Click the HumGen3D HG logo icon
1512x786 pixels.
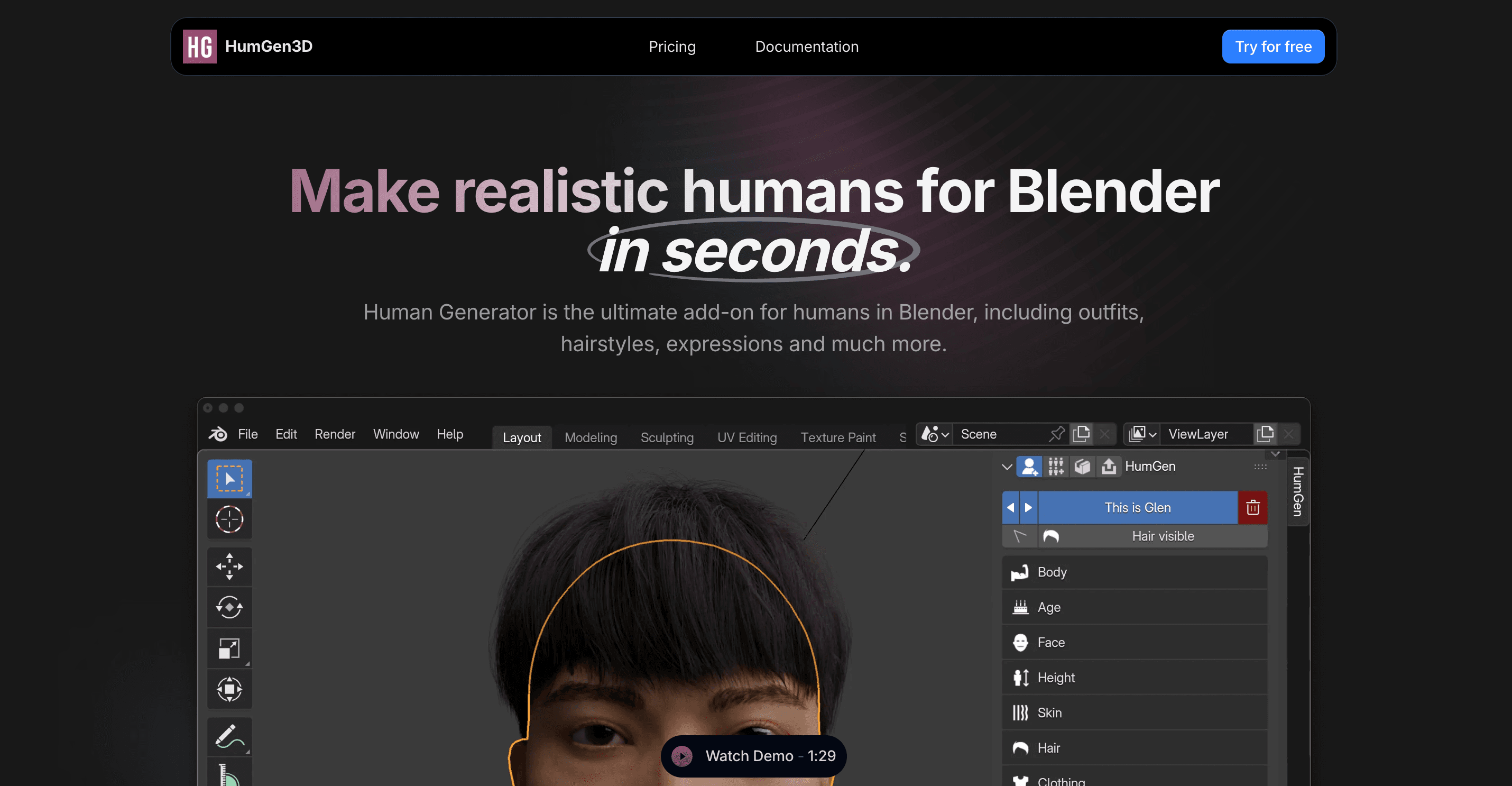pyautogui.click(x=199, y=47)
